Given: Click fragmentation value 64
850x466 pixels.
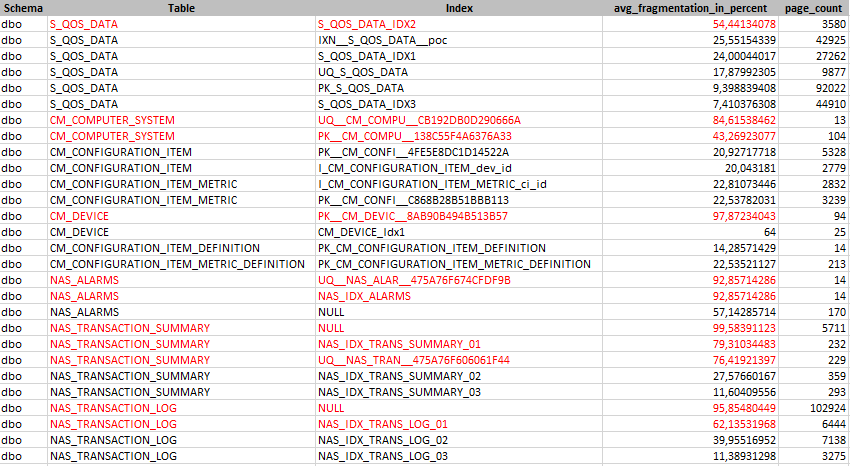Looking at the screenshot, I should (690, 232).
